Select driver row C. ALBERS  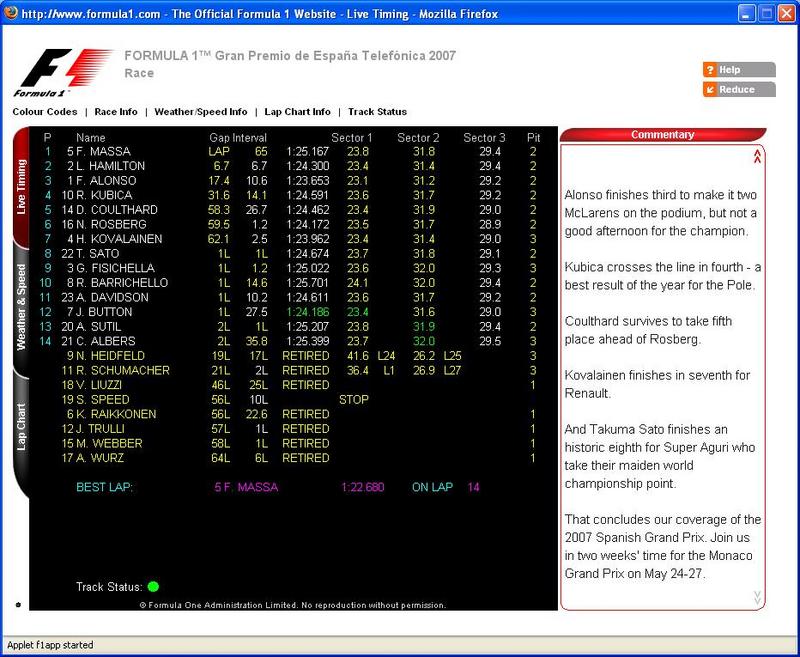coord(291,341)
